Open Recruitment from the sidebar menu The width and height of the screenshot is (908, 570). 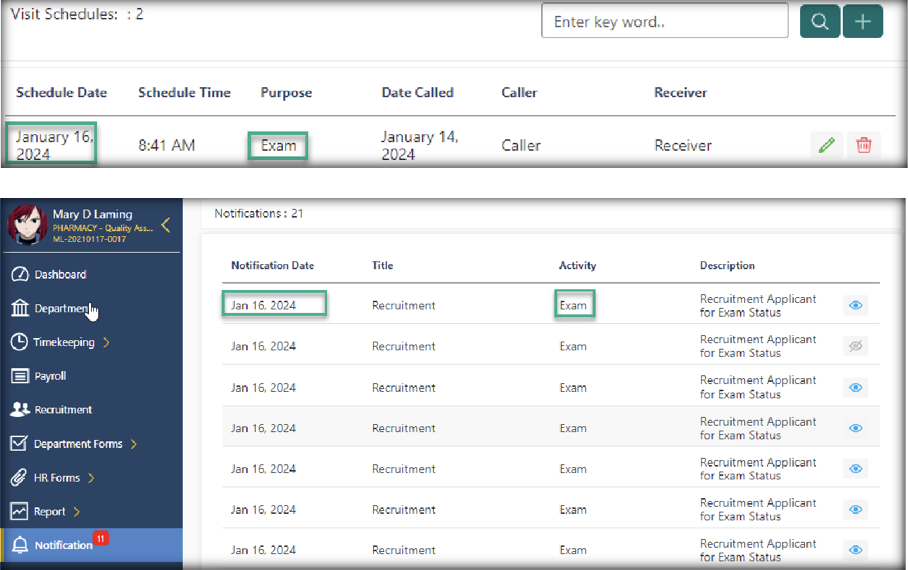tap(63, 410)
